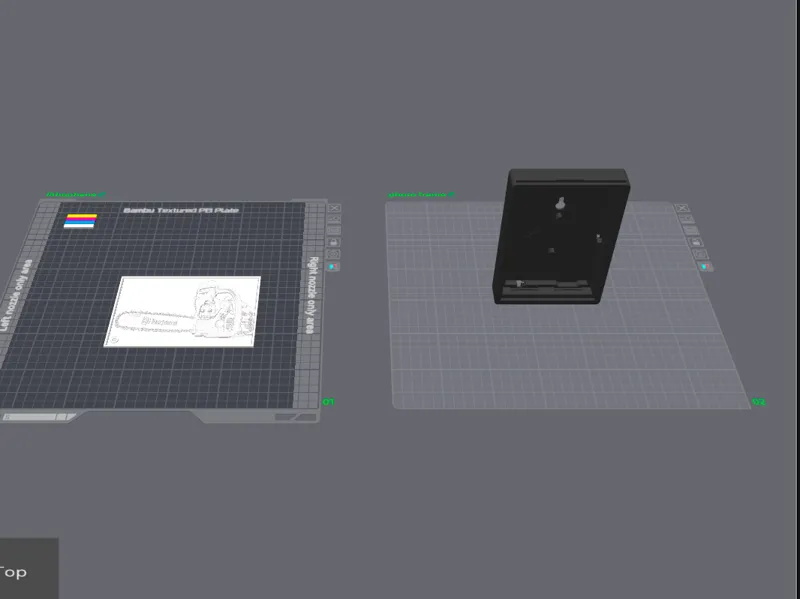The width and height of the screenshot is (800, 599).
Task: Arrange objects on plate 01 icon
Action: point(334,231)
